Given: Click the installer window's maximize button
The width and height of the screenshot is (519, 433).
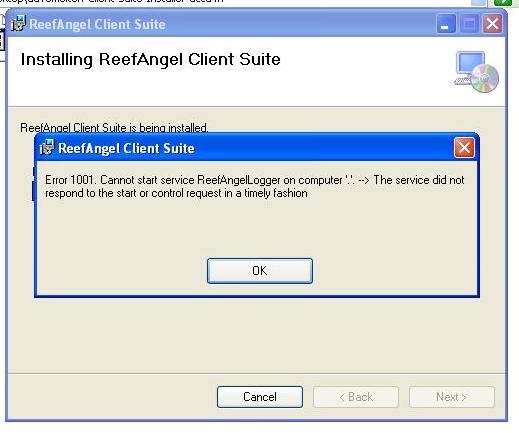Looking at the screenshot, I should (469, 24).
